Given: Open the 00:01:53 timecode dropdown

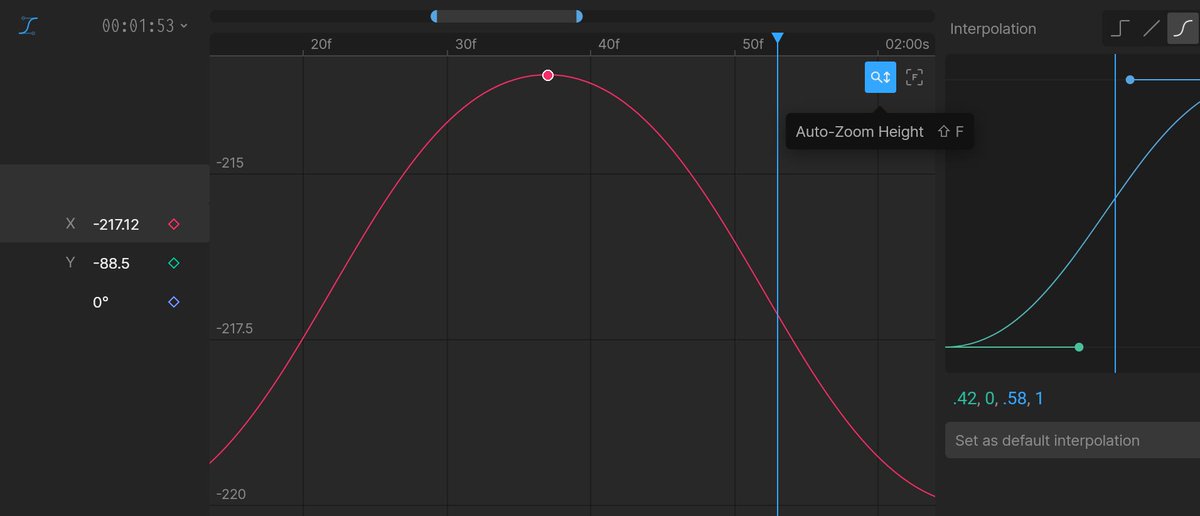Looking at the screenshot, I should pyautogui.click(x=145, y=26).
